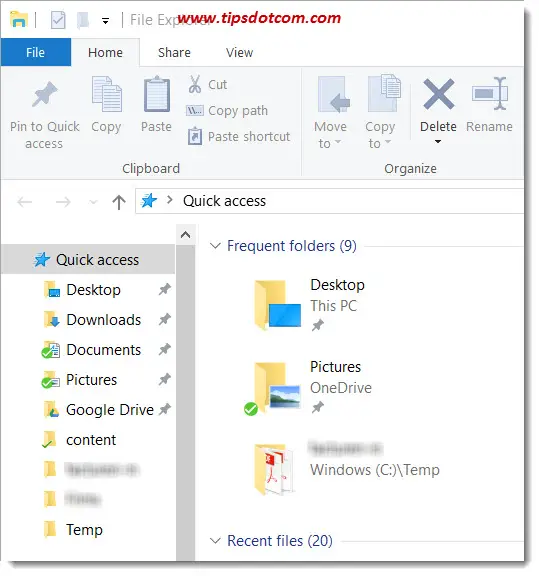Click the Copy path command

pos(227,111)
